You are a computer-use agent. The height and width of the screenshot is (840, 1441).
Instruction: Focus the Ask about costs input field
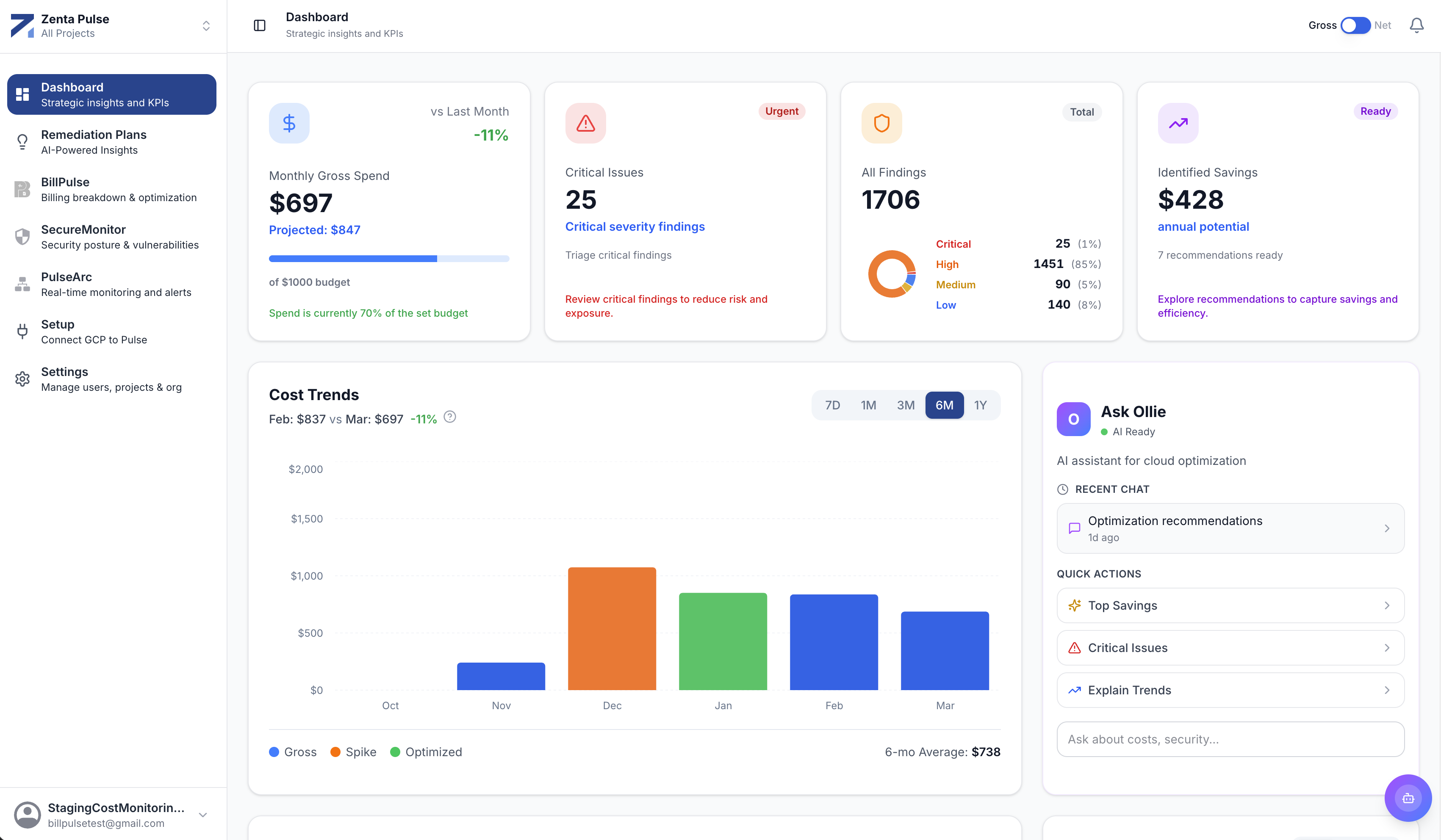[1230, 739]
